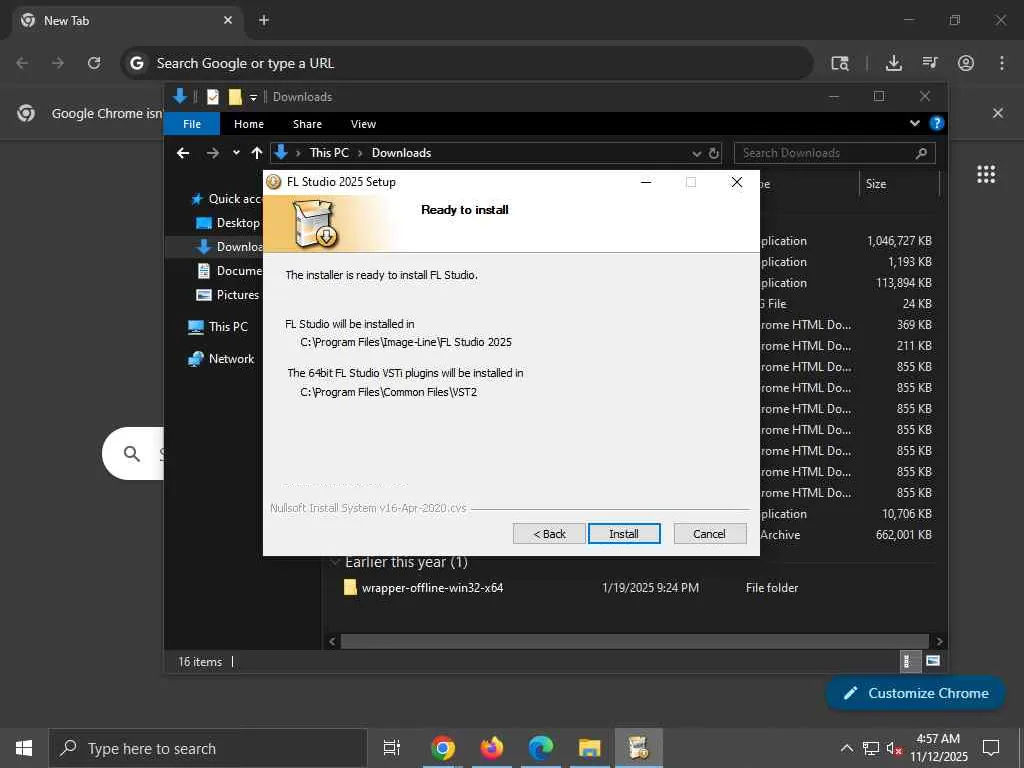This screenshot has height=768, width=1024.
Task: Open Firefox from the taskbar
Action: point(492,748)
